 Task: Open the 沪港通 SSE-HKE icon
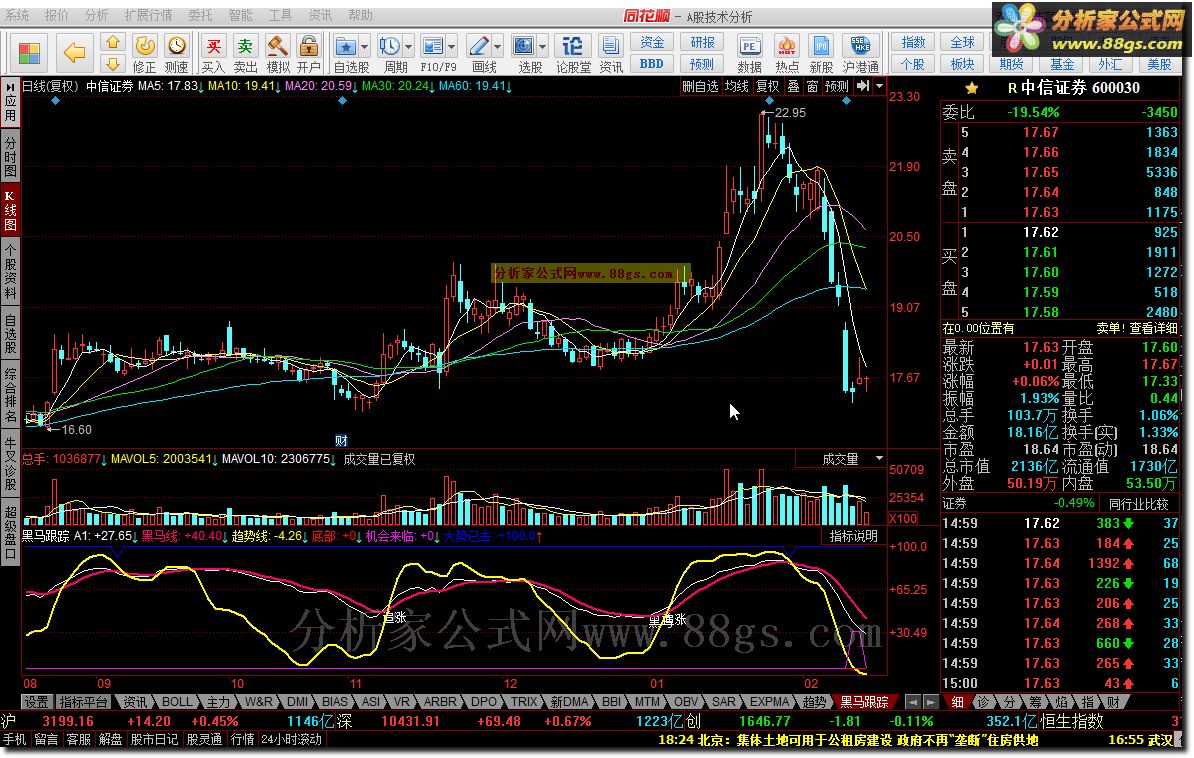860,53
